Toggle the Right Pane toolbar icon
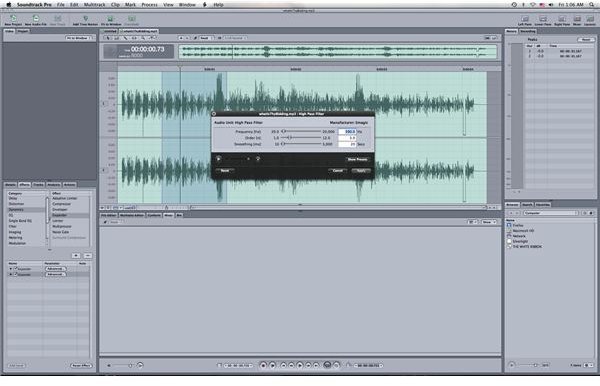Viewport: 600px width, 386px height. click(x=562, y=19)
